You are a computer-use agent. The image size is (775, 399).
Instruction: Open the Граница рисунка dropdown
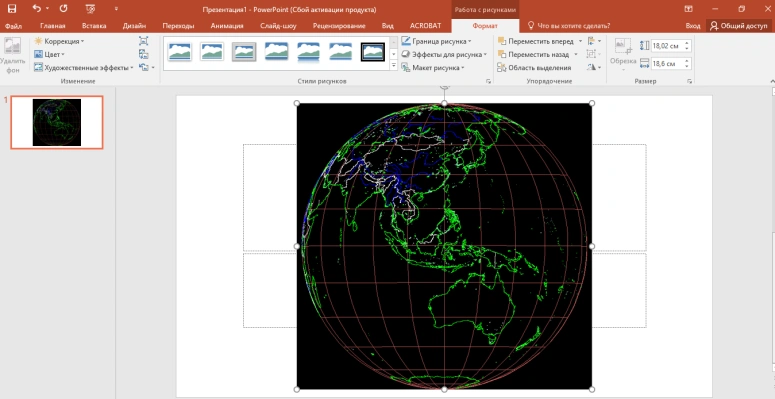pyautogui.click(x=436, y=42)
